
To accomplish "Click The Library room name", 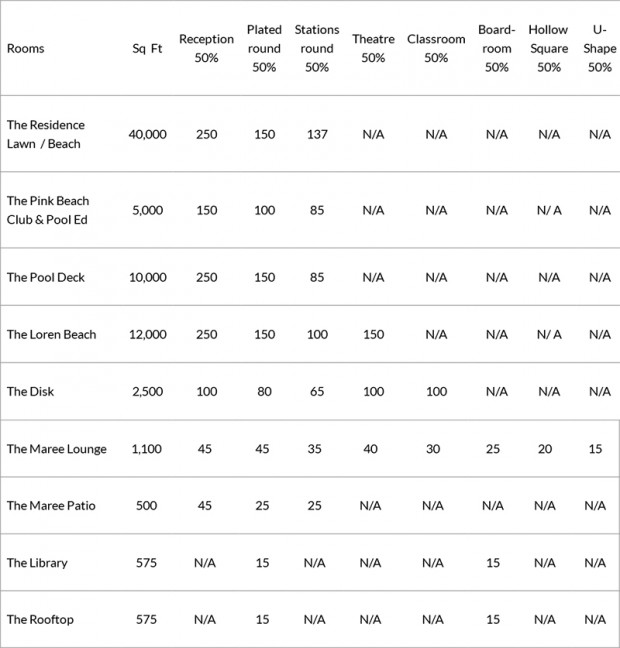I will click(37, 563).
